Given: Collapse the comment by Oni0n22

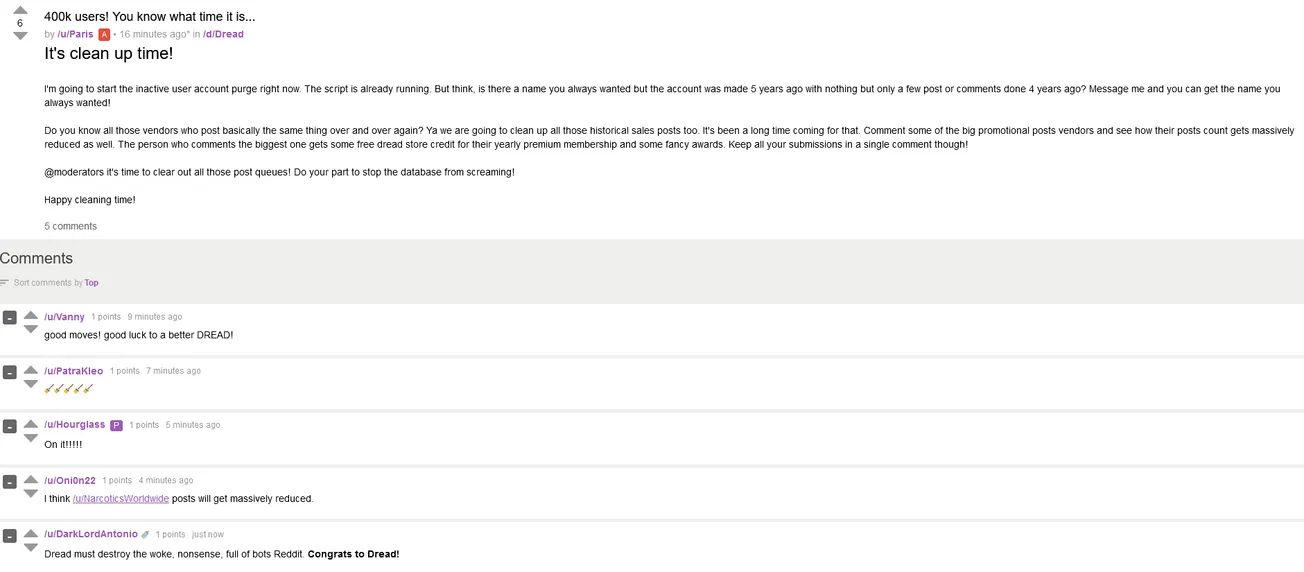Looking at the screenshot, I should [x=9, y=481].
